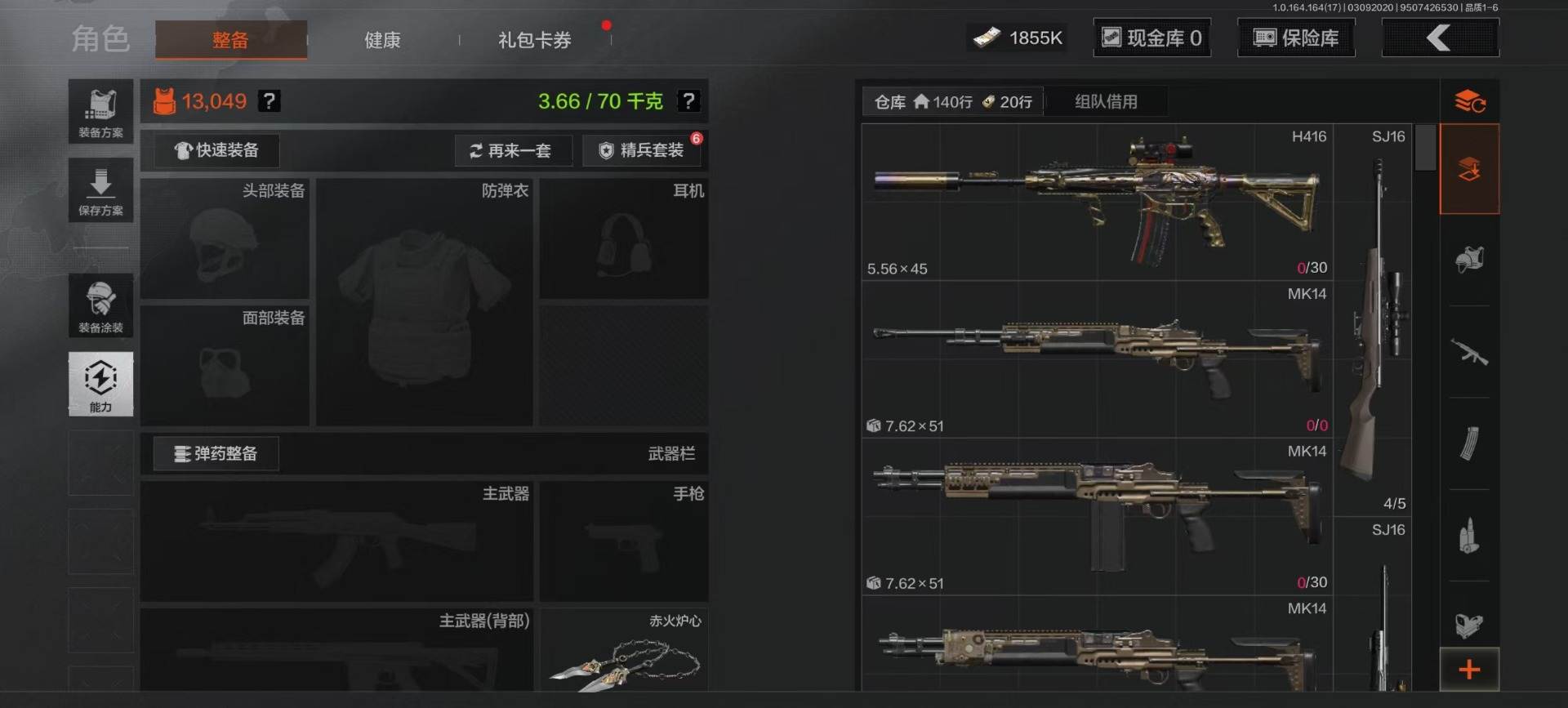Click the orange plus add button
The image size is (1568, 708).
tap(1469, 670)
